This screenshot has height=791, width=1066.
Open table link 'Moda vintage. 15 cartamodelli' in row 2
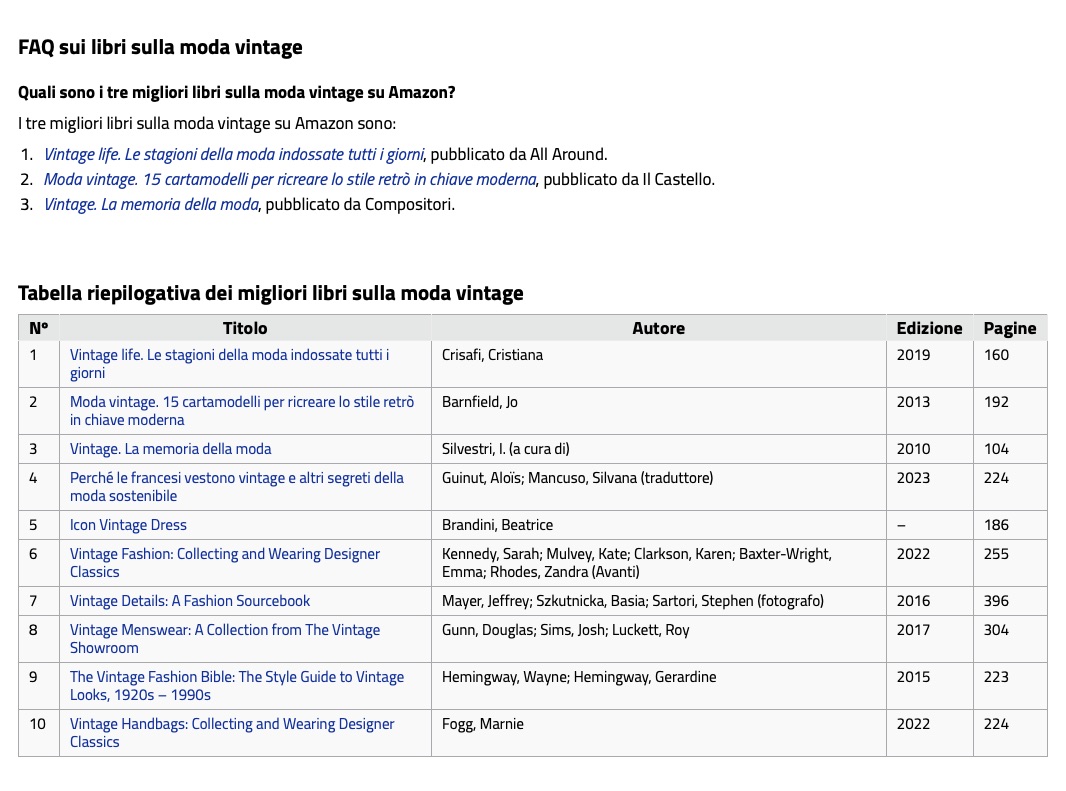click(242, 411)
